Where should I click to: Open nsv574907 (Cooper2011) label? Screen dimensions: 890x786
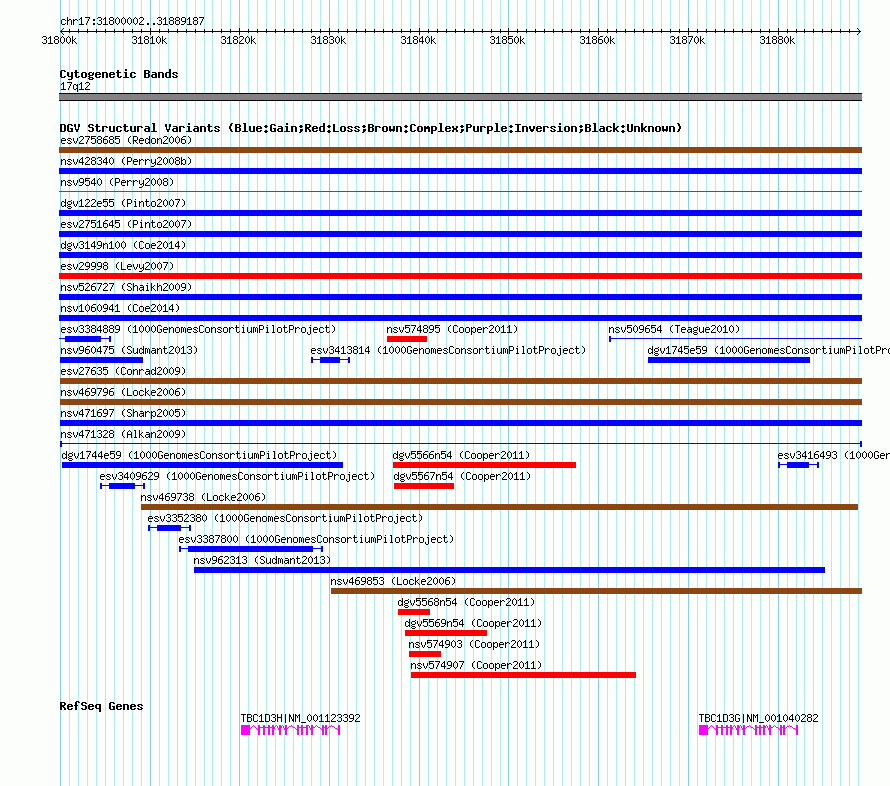coord(476,665)
